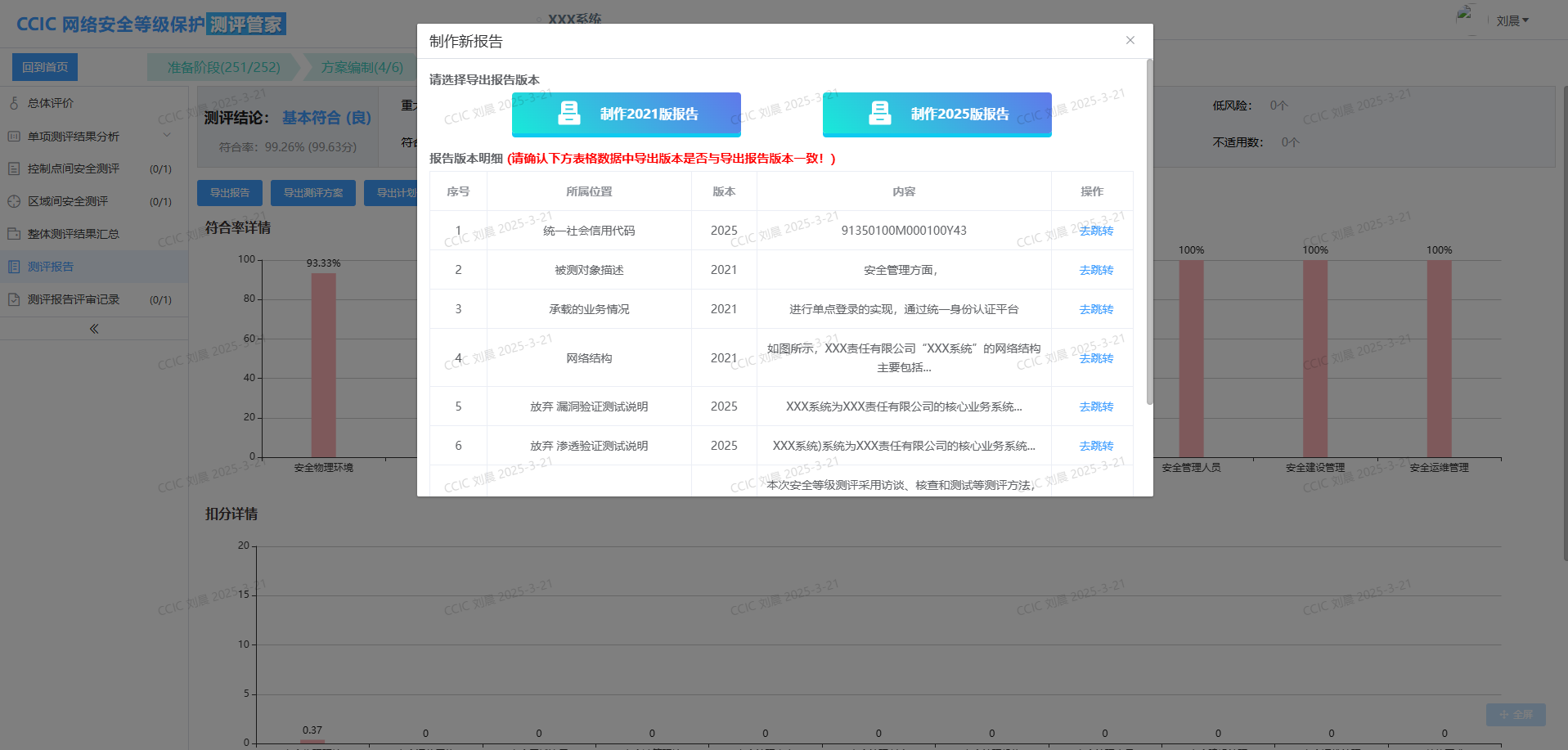This screenshot has height=750, width=1568.
Task: Click printer icon on 制作2021版报告 button
Action: pos(568,114)
